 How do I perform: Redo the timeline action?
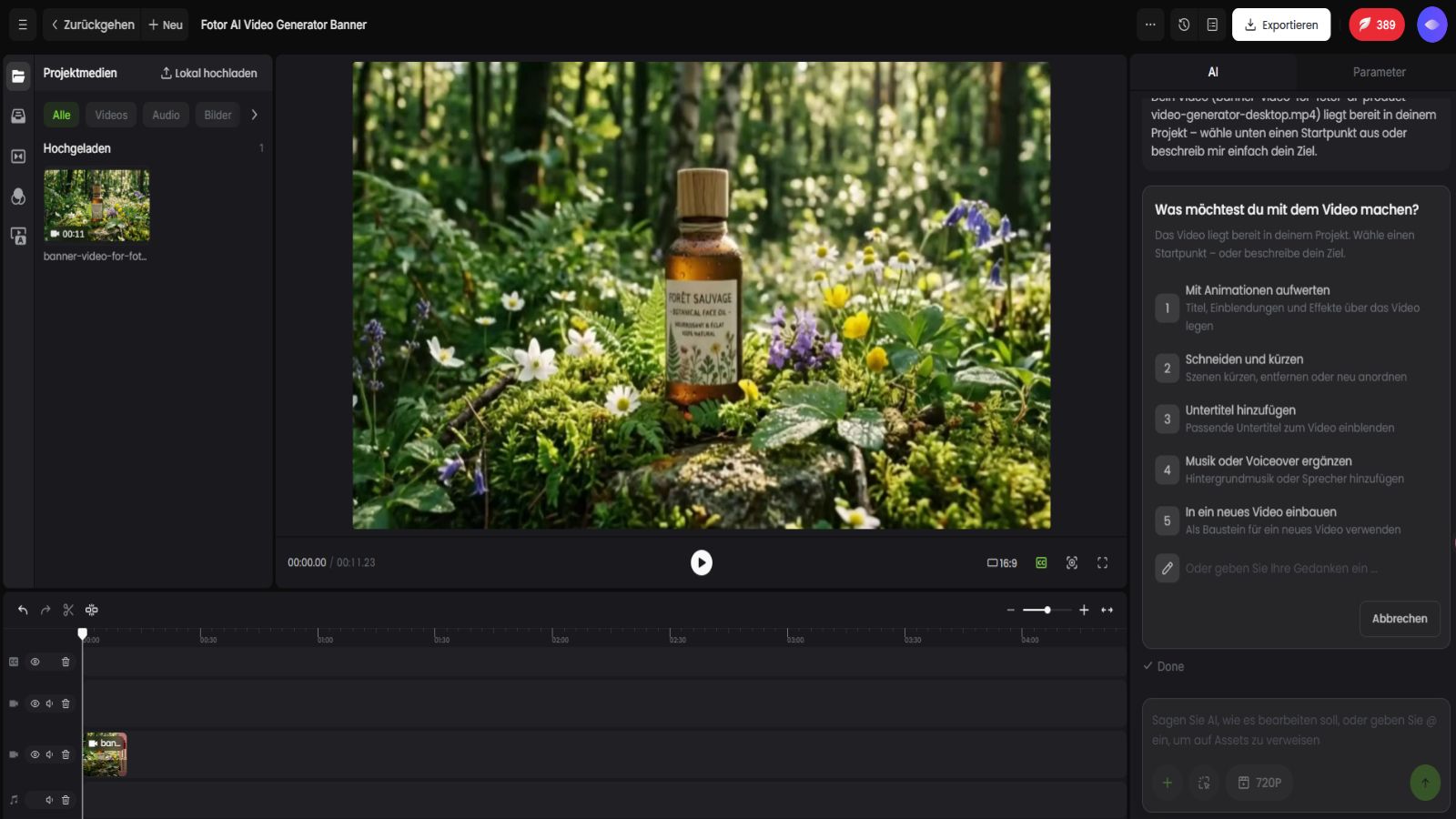point(45,610)
